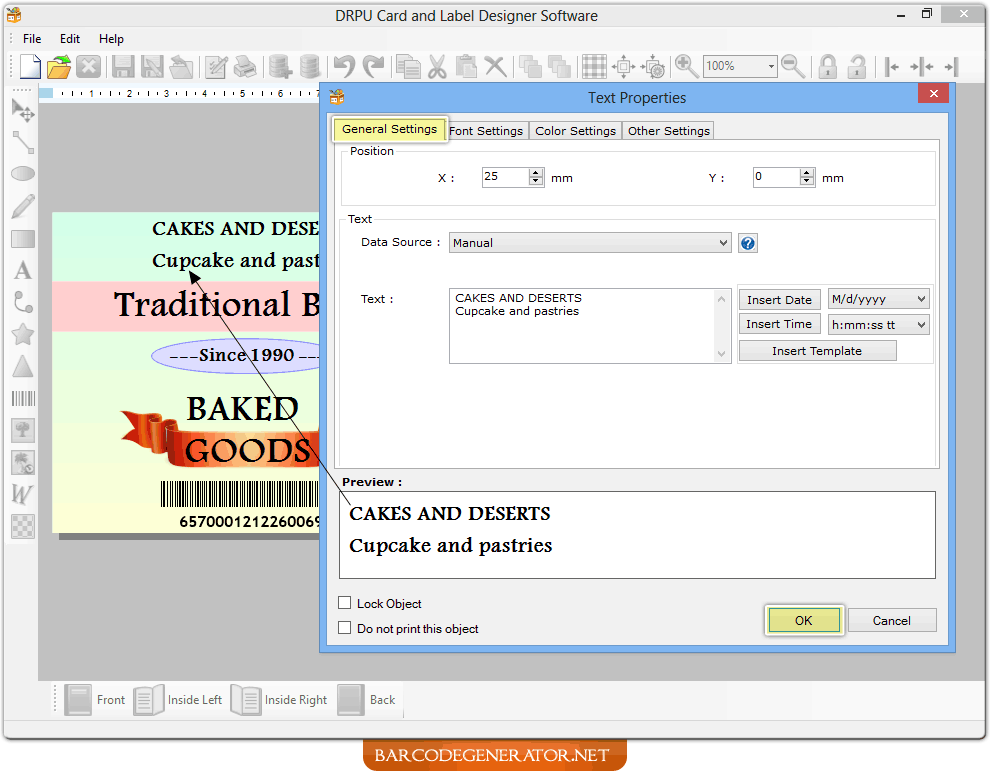Decrease the Y position value
Screen dimensions: 990x771
pos(807,181)
